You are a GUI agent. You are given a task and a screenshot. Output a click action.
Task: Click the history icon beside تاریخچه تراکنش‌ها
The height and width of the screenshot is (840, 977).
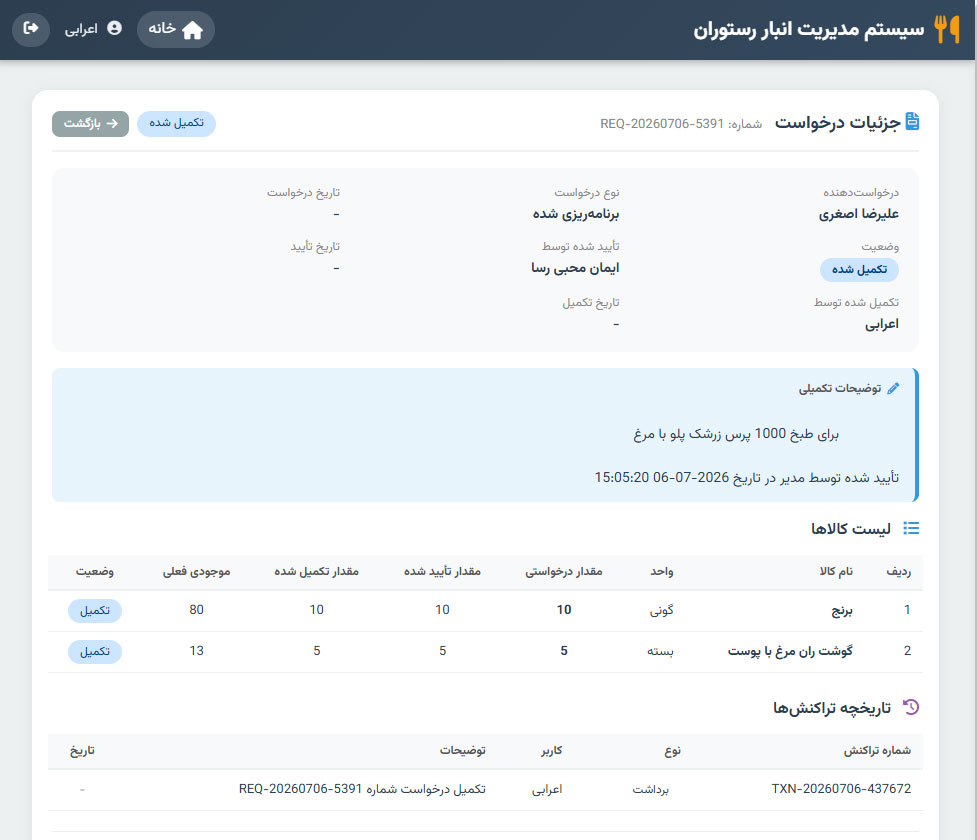(x=911, y=707)
